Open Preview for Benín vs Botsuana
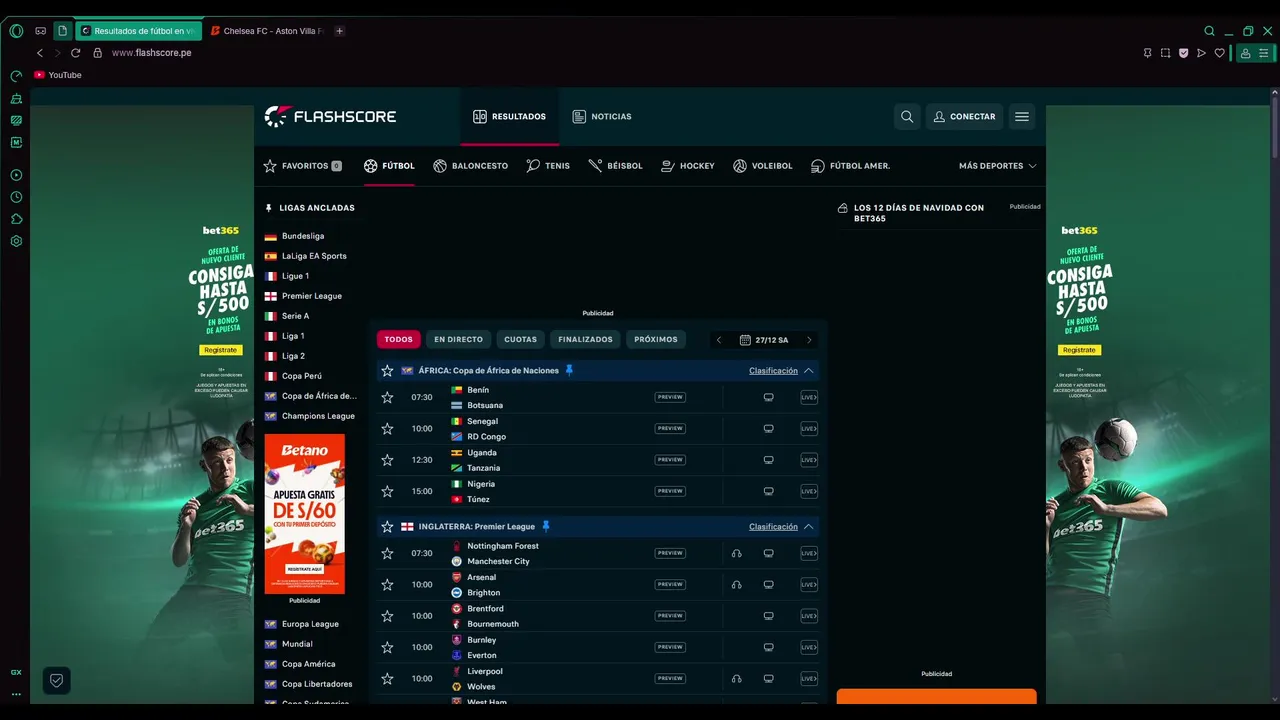Viewport: 1280px width, 720px height. (670, 397)
